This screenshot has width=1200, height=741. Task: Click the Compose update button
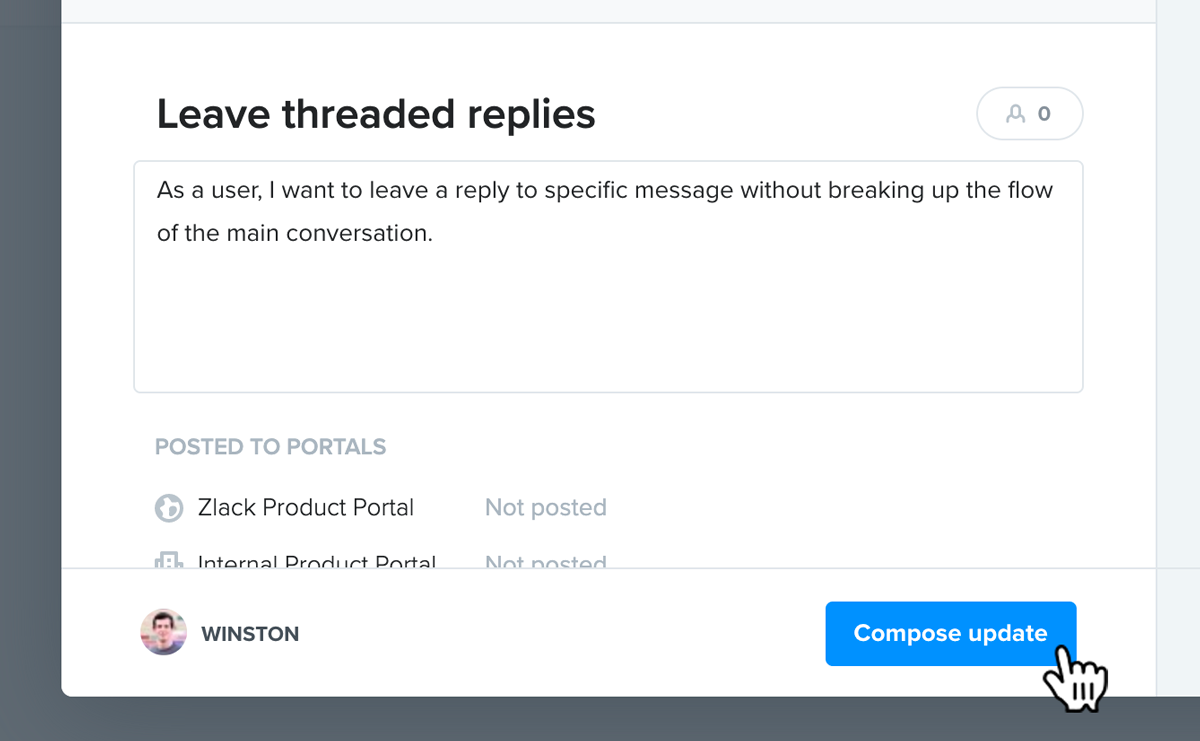(950, 633)
